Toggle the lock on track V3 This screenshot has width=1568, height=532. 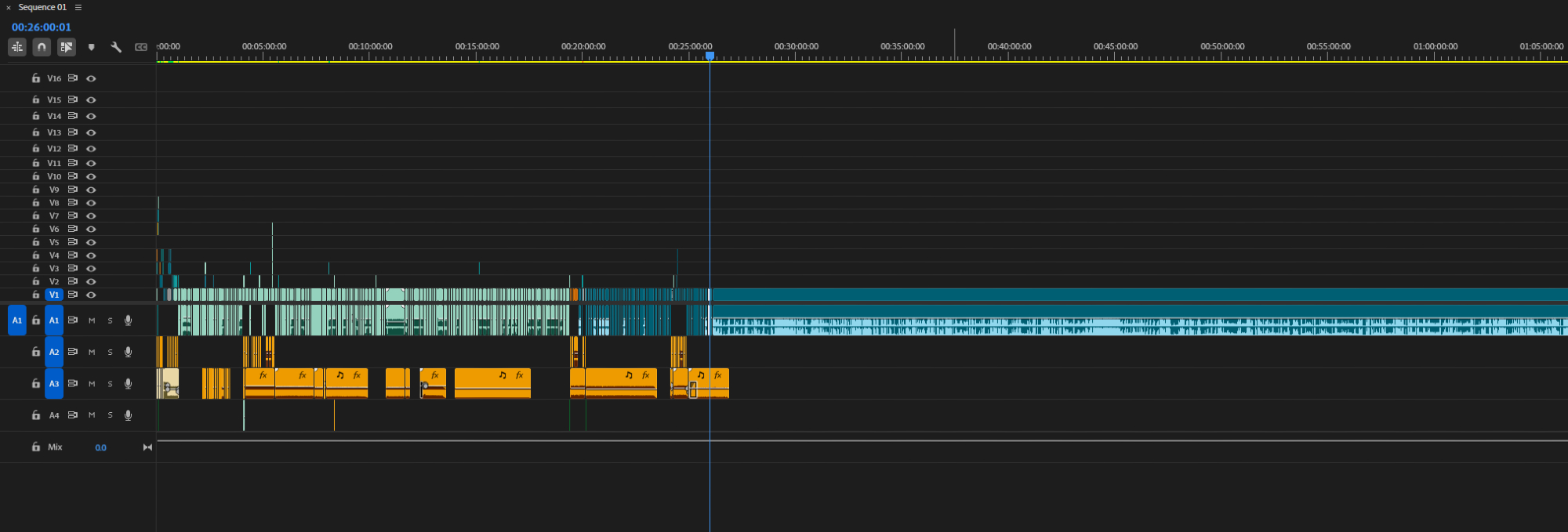tap(36, 269)
